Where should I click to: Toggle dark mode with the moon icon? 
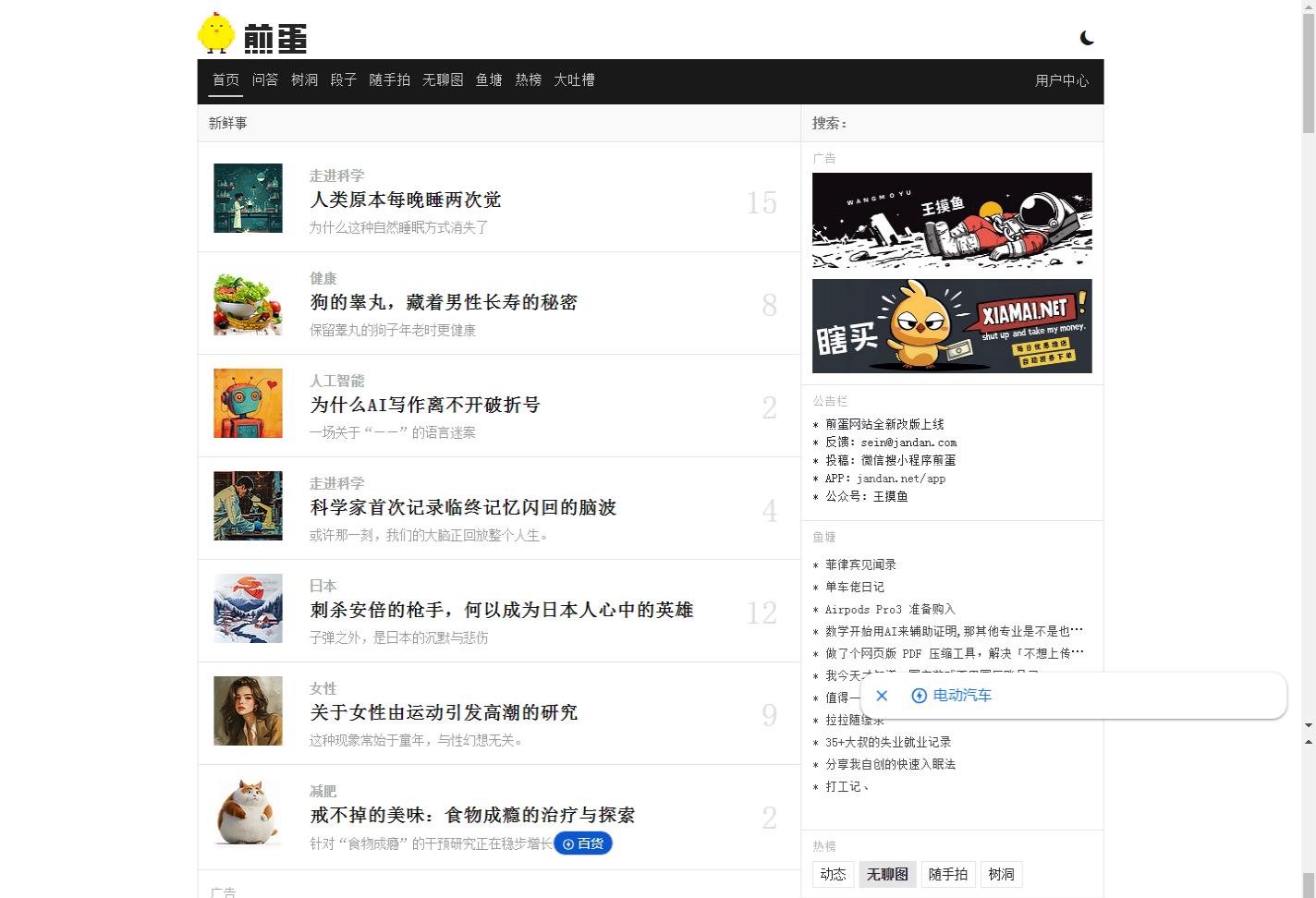(x=1087, y=38)
